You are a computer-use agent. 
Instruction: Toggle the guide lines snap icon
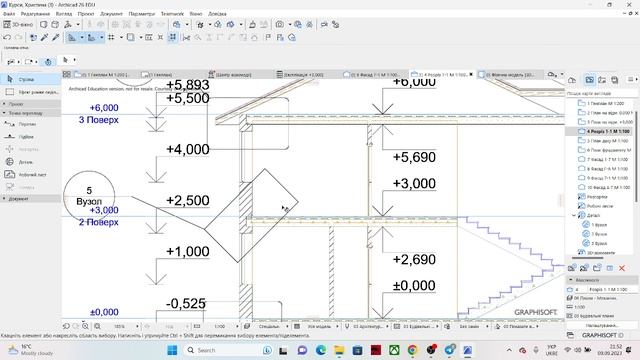click(72, 38)
